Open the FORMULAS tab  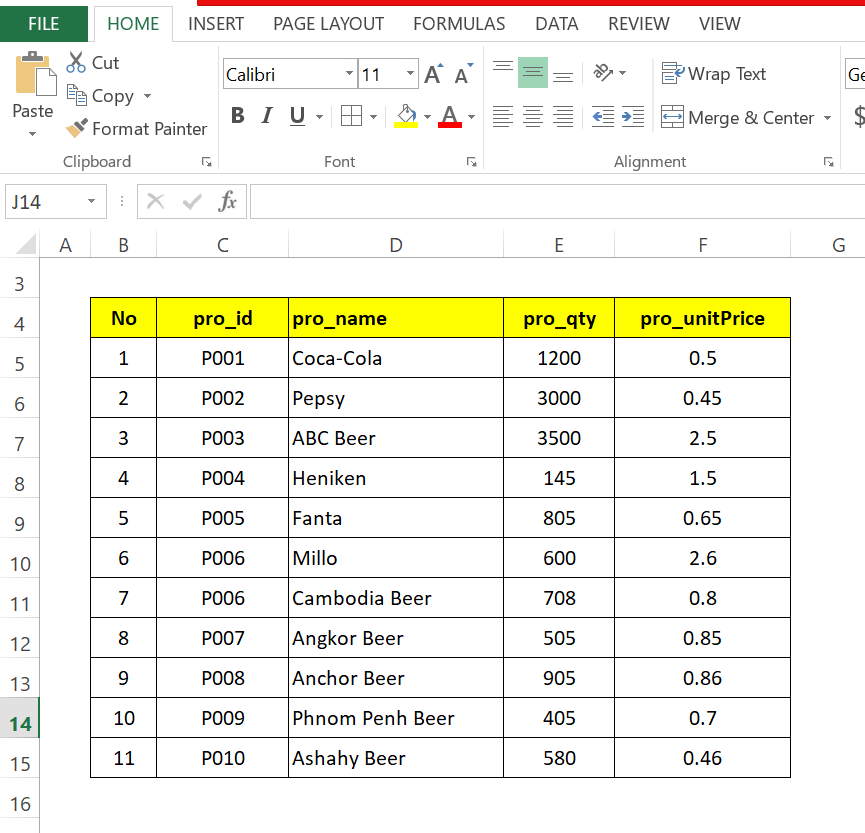(459, 24)
